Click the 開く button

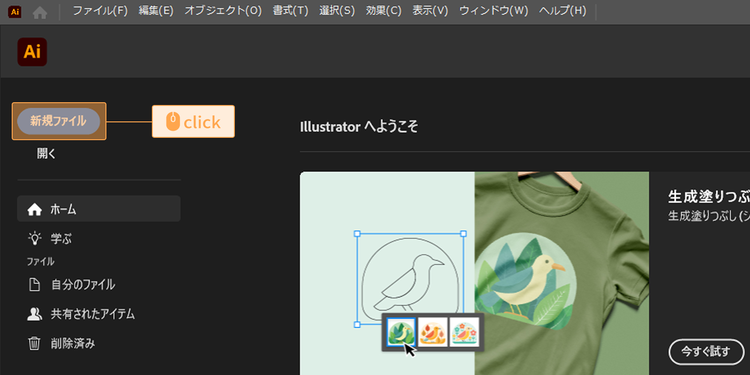tap(47, 154)
